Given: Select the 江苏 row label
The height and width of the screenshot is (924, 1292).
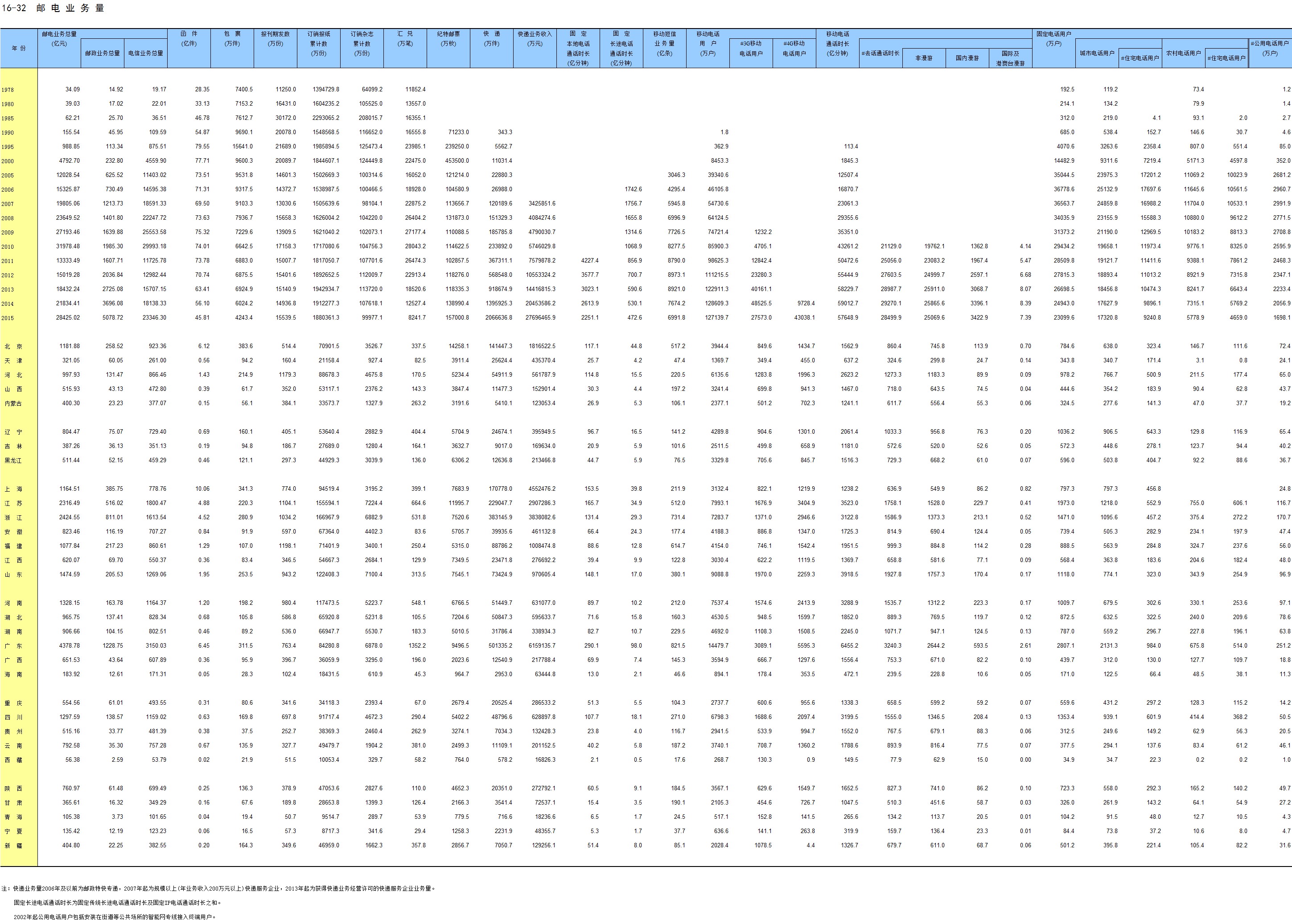Looking at the screenshot, I should 14,504.
